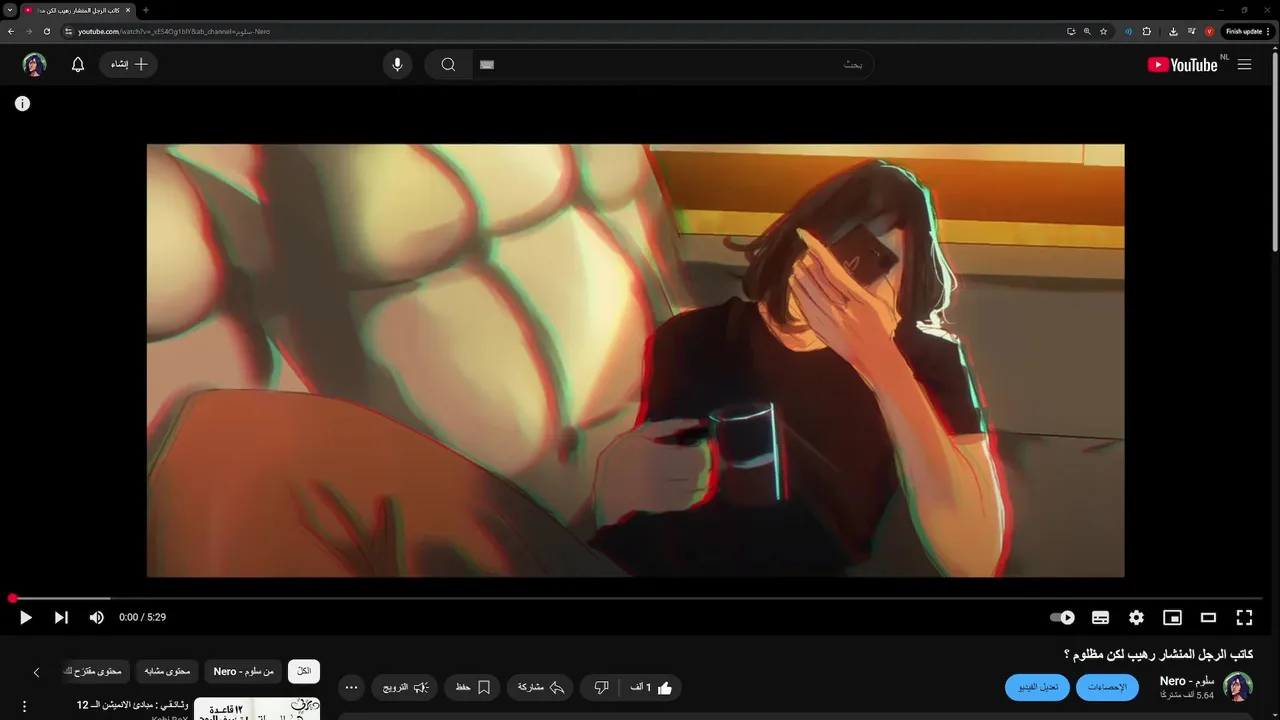Image resolution: width=1280 pixels, height=720 pixels.
Task: Open the browser tab search dropdown
Action: 10,10
